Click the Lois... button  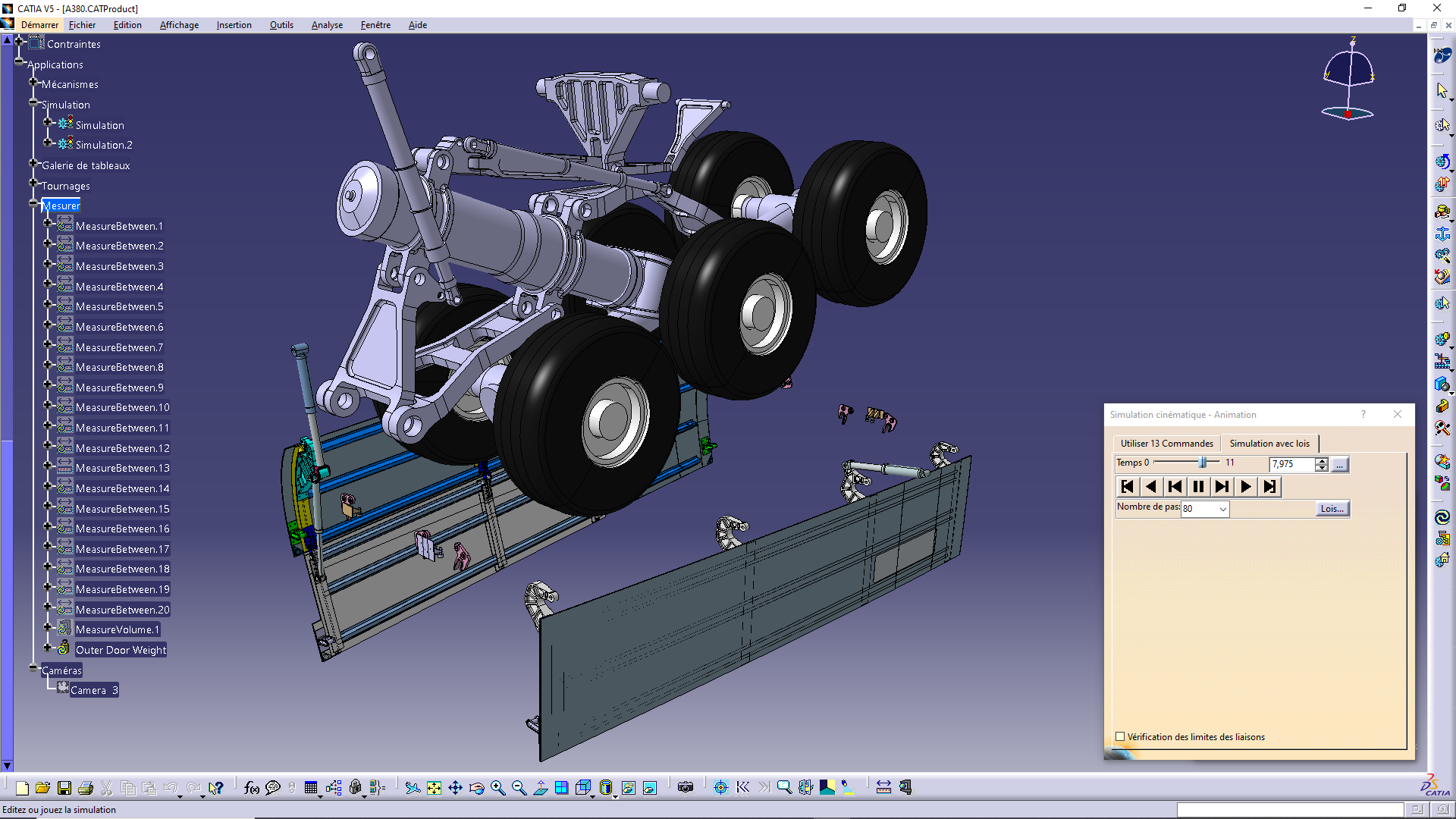click(x=1332, y=509)
